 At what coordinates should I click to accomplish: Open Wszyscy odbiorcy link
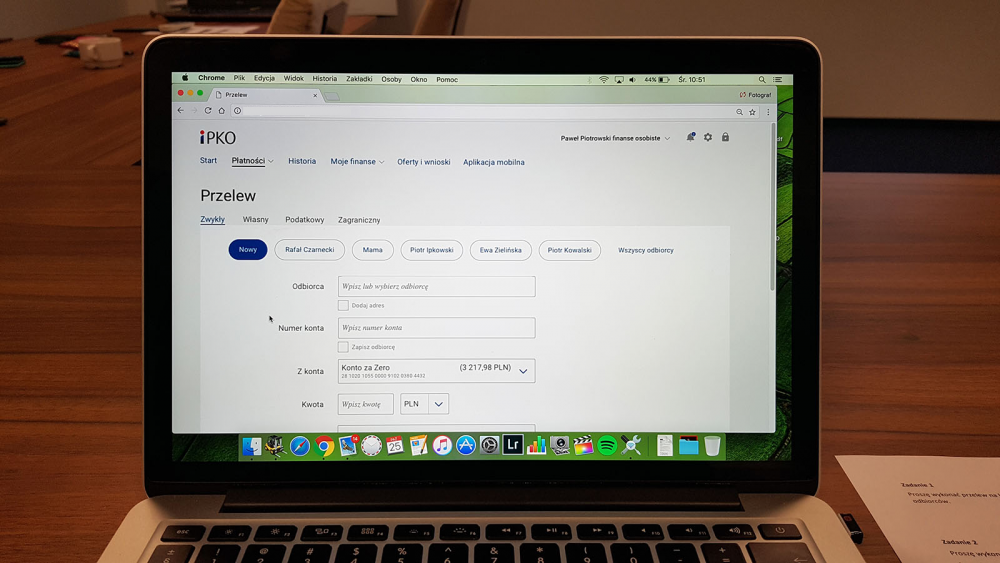[x=645, y=250]
